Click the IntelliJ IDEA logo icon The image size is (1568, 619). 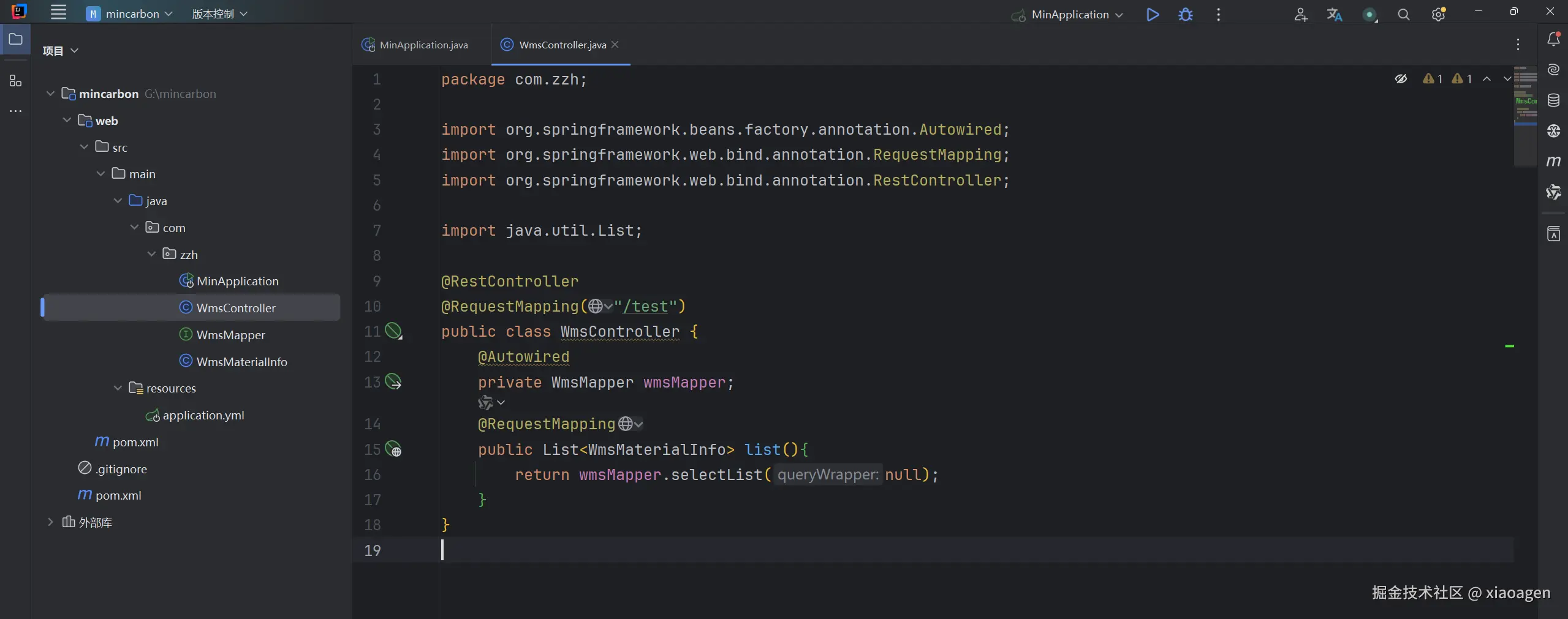coord(19,12)
